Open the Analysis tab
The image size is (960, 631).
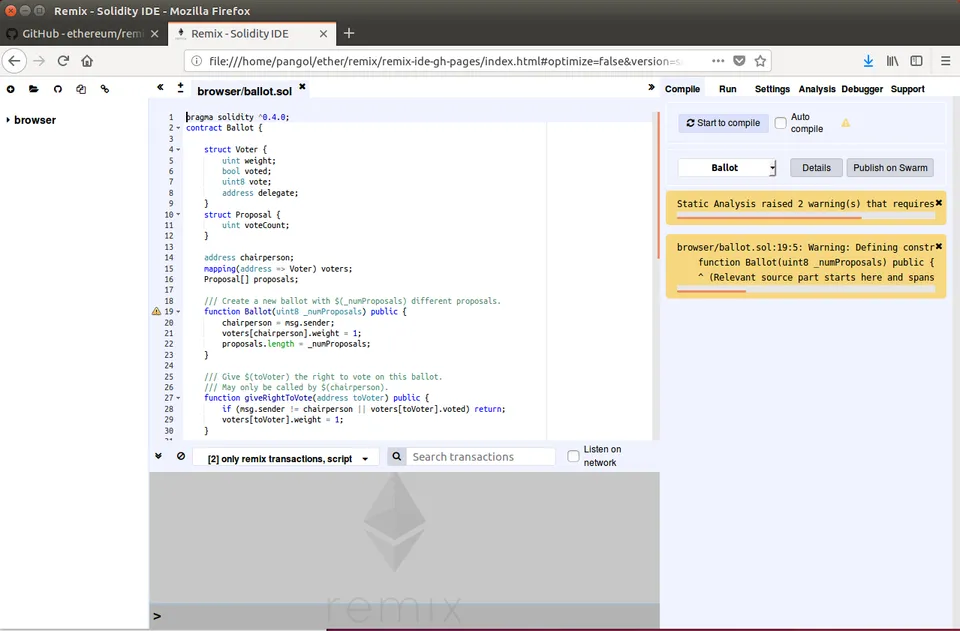click(817, 89)
